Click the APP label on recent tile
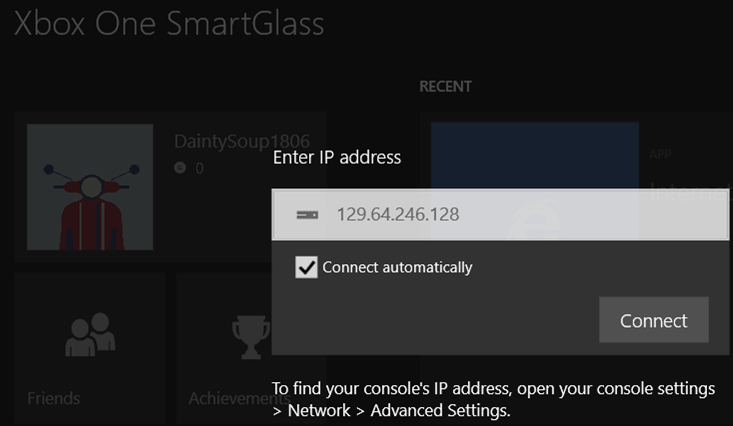 pyautogui.click(x=660, y=154)
